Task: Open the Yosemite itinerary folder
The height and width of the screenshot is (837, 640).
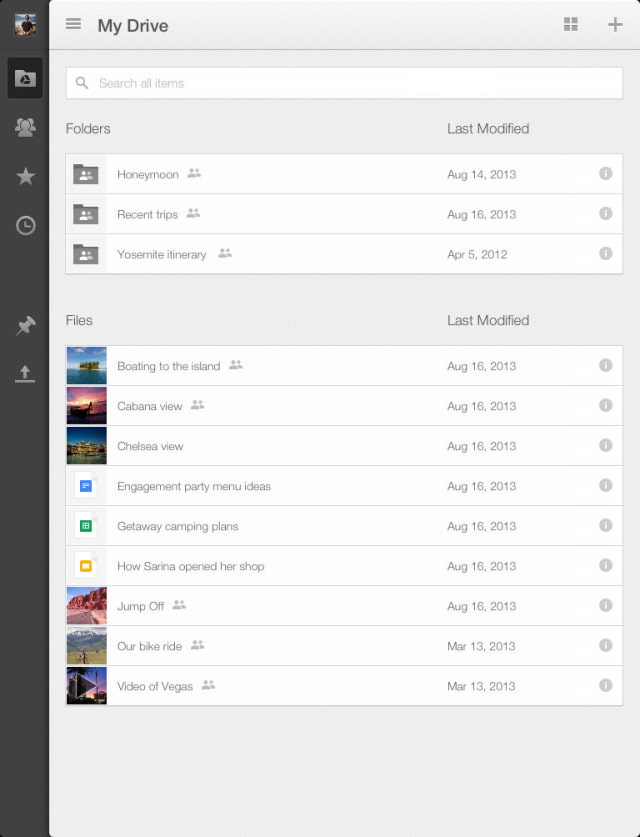Action: pos(162,254)
